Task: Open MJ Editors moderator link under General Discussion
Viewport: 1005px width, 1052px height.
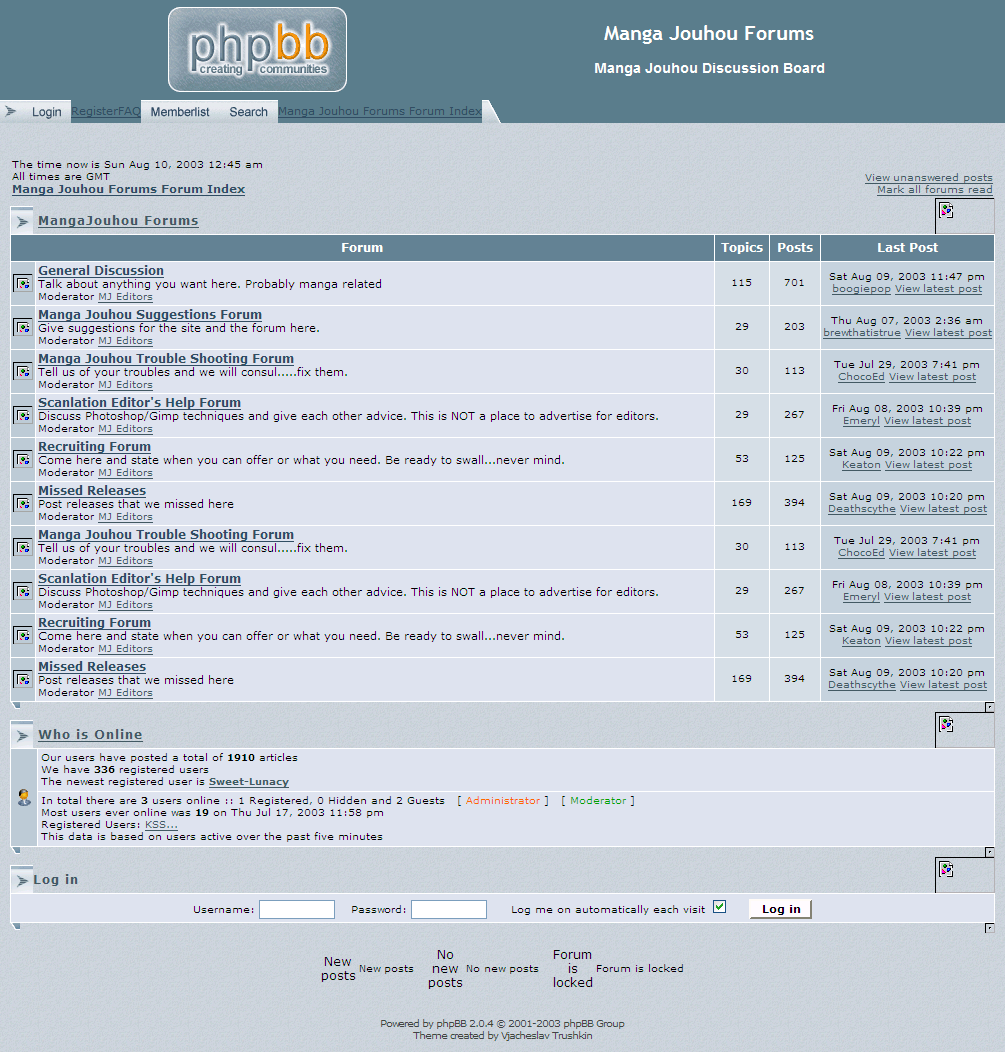Action: pos(125,297)
